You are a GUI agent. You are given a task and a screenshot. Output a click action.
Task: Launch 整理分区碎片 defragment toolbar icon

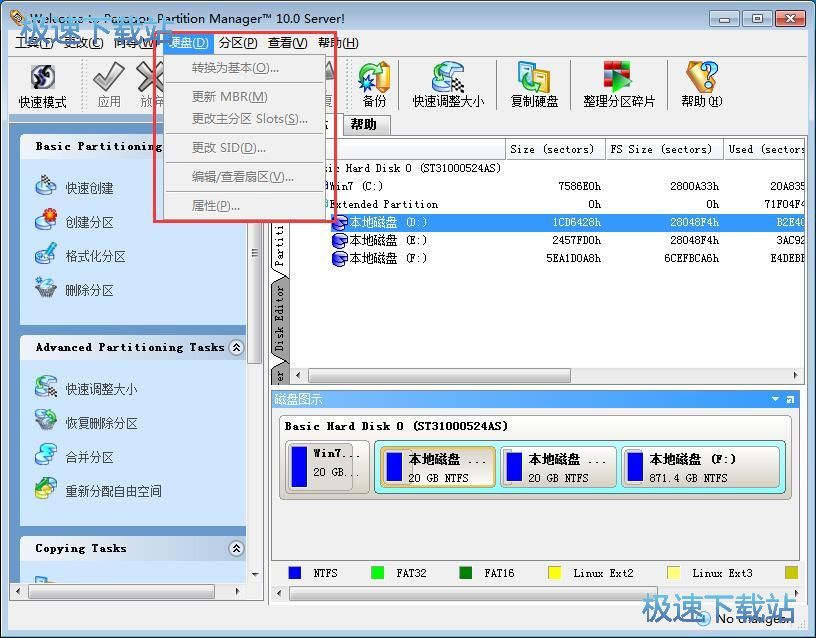[618, 76]
